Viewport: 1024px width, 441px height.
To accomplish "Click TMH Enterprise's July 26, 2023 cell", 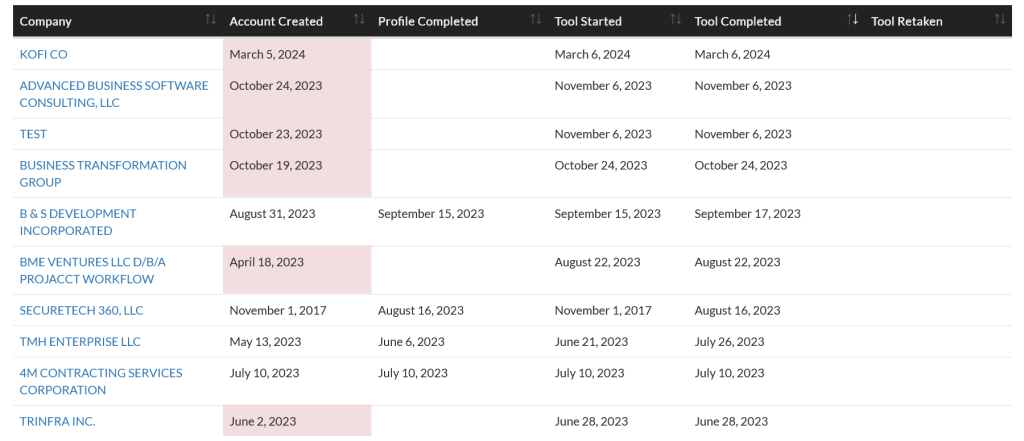I will pyautogui.click(x=730, y=342).
